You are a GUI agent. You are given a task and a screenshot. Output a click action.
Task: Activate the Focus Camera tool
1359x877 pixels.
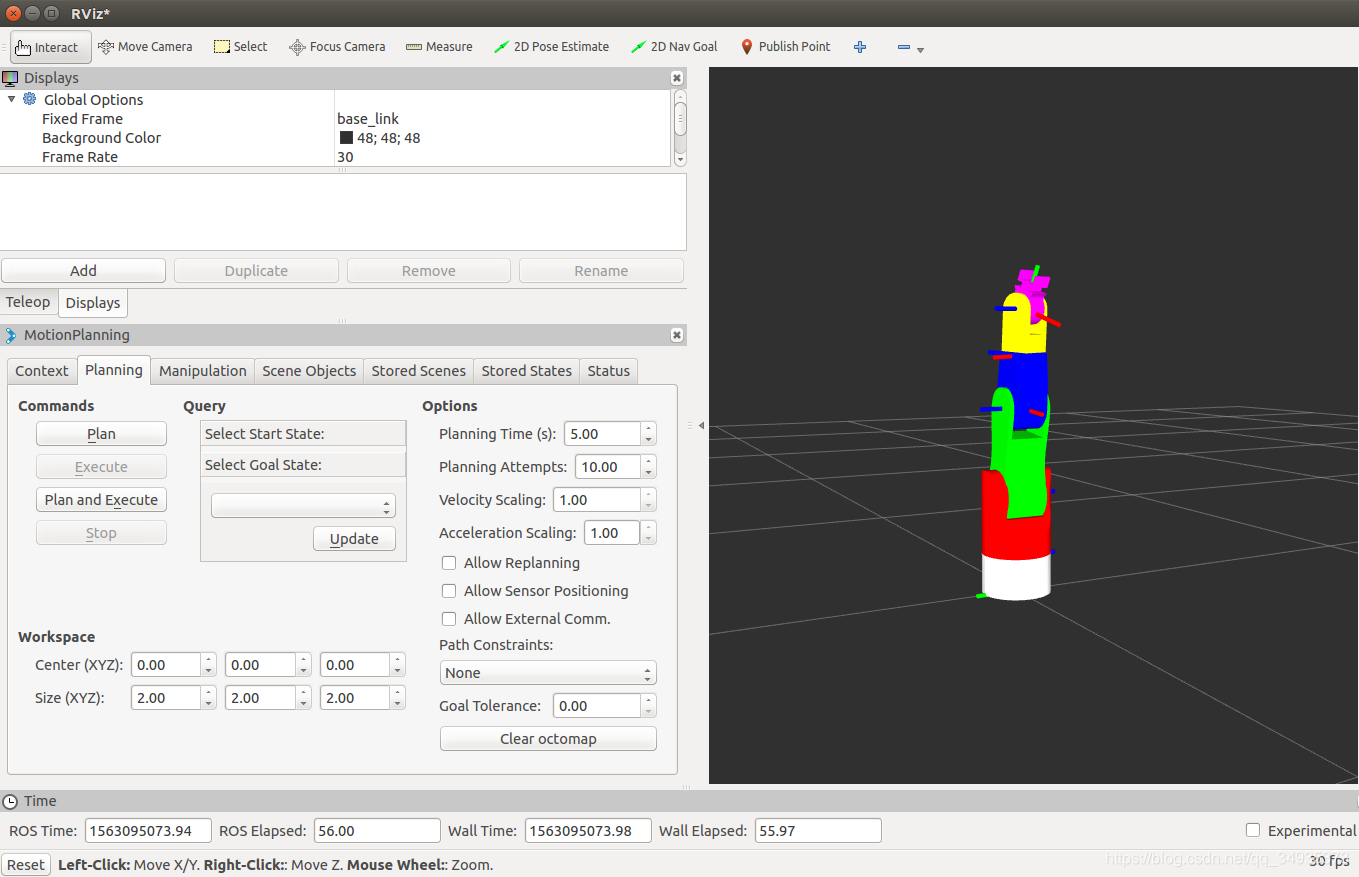pyautogui.click(x=337, y=47)
